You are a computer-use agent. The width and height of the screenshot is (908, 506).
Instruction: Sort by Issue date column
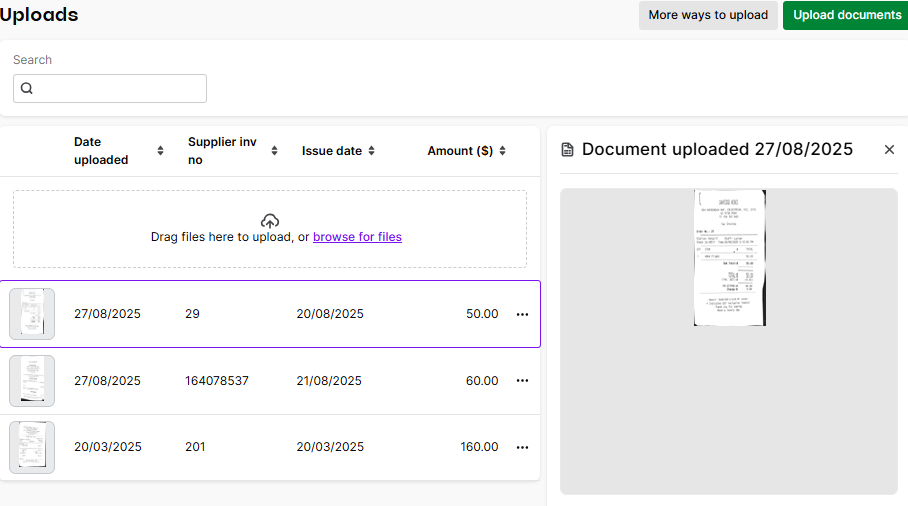pyautogui.click(x=371, y=151)
